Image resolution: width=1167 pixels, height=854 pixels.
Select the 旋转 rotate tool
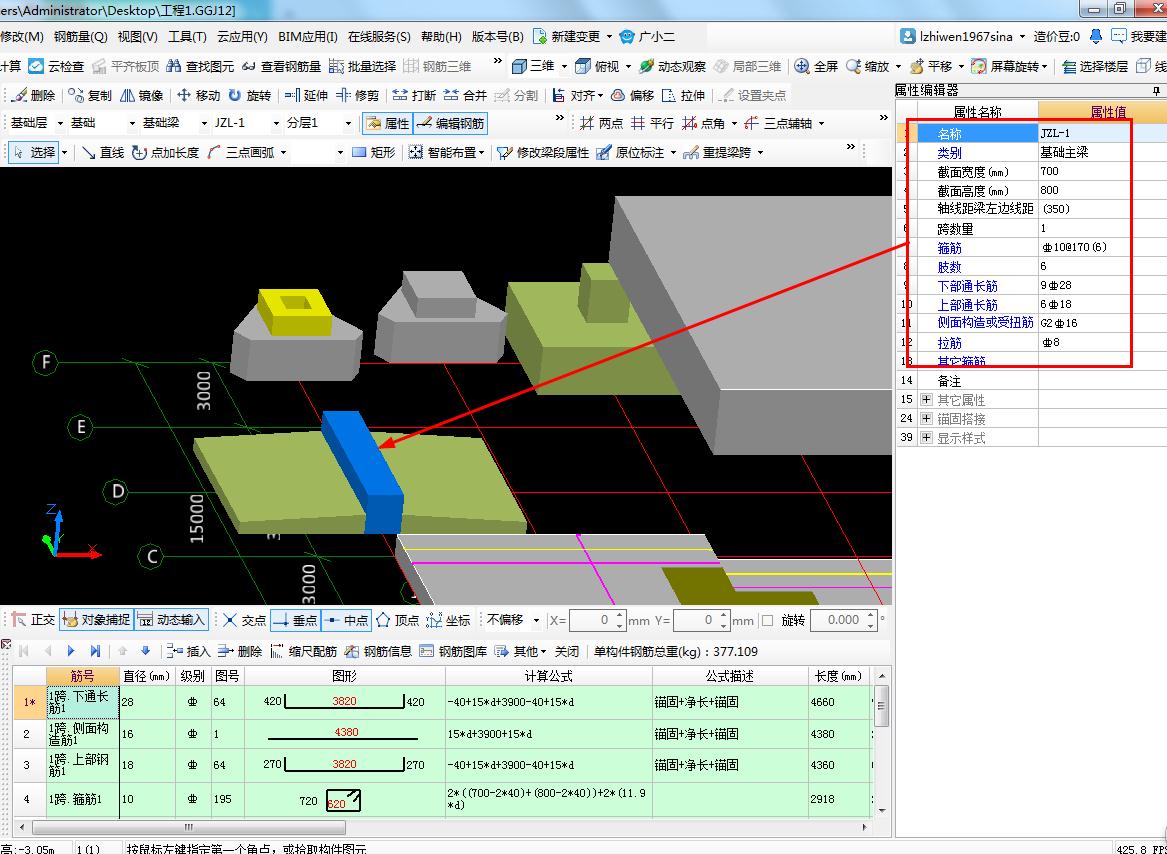pyautogui.click(x=250, y=95)
